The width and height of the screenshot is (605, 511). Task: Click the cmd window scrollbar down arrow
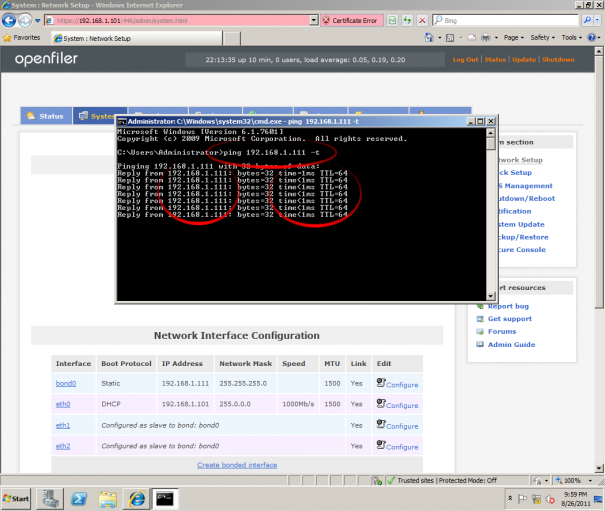(490, 296)
